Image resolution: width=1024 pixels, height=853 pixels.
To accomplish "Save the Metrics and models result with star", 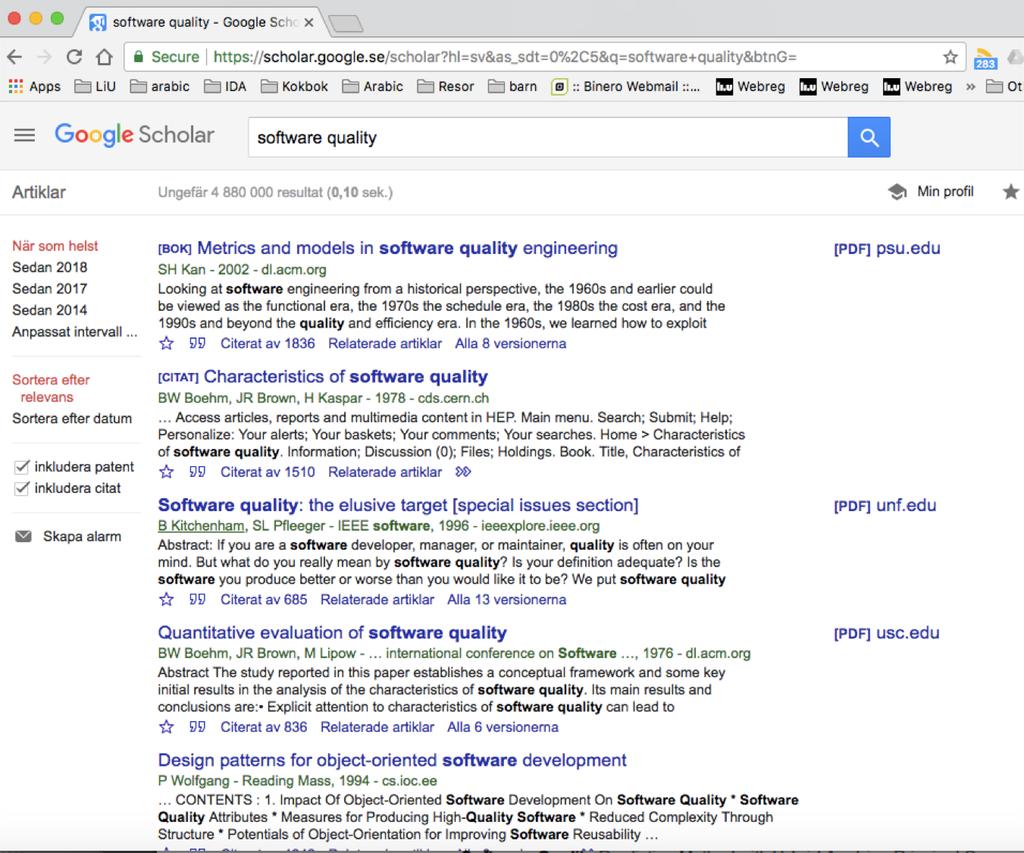I will click(167, 344).
